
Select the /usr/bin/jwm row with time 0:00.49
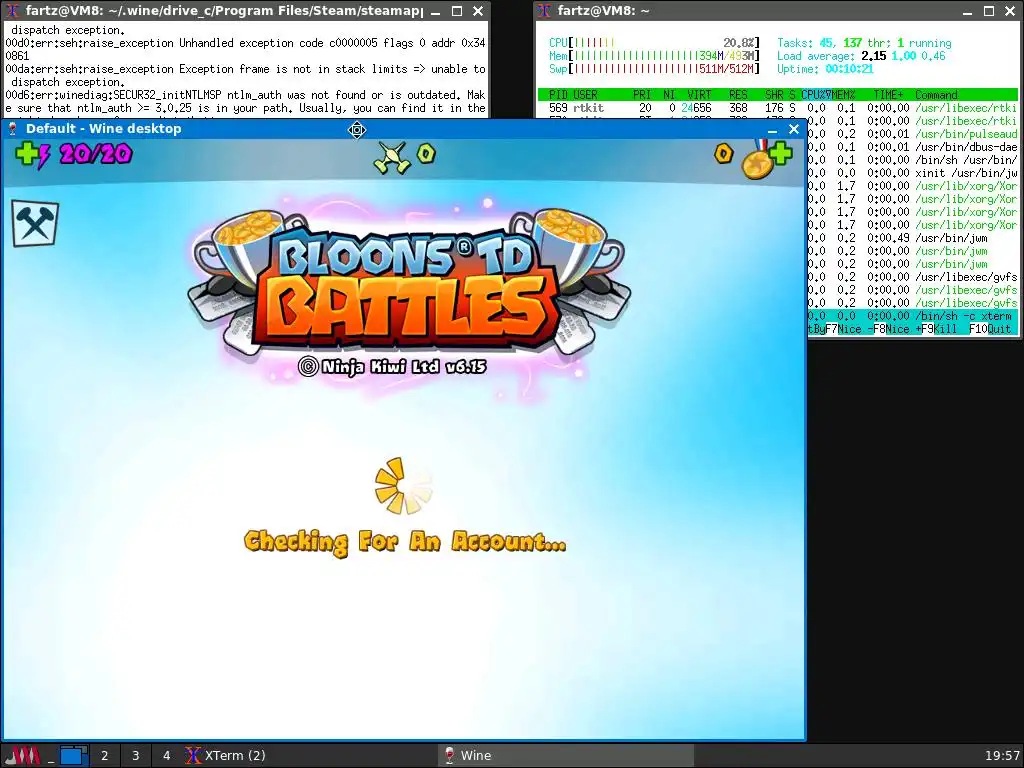(x=912, y=238)
